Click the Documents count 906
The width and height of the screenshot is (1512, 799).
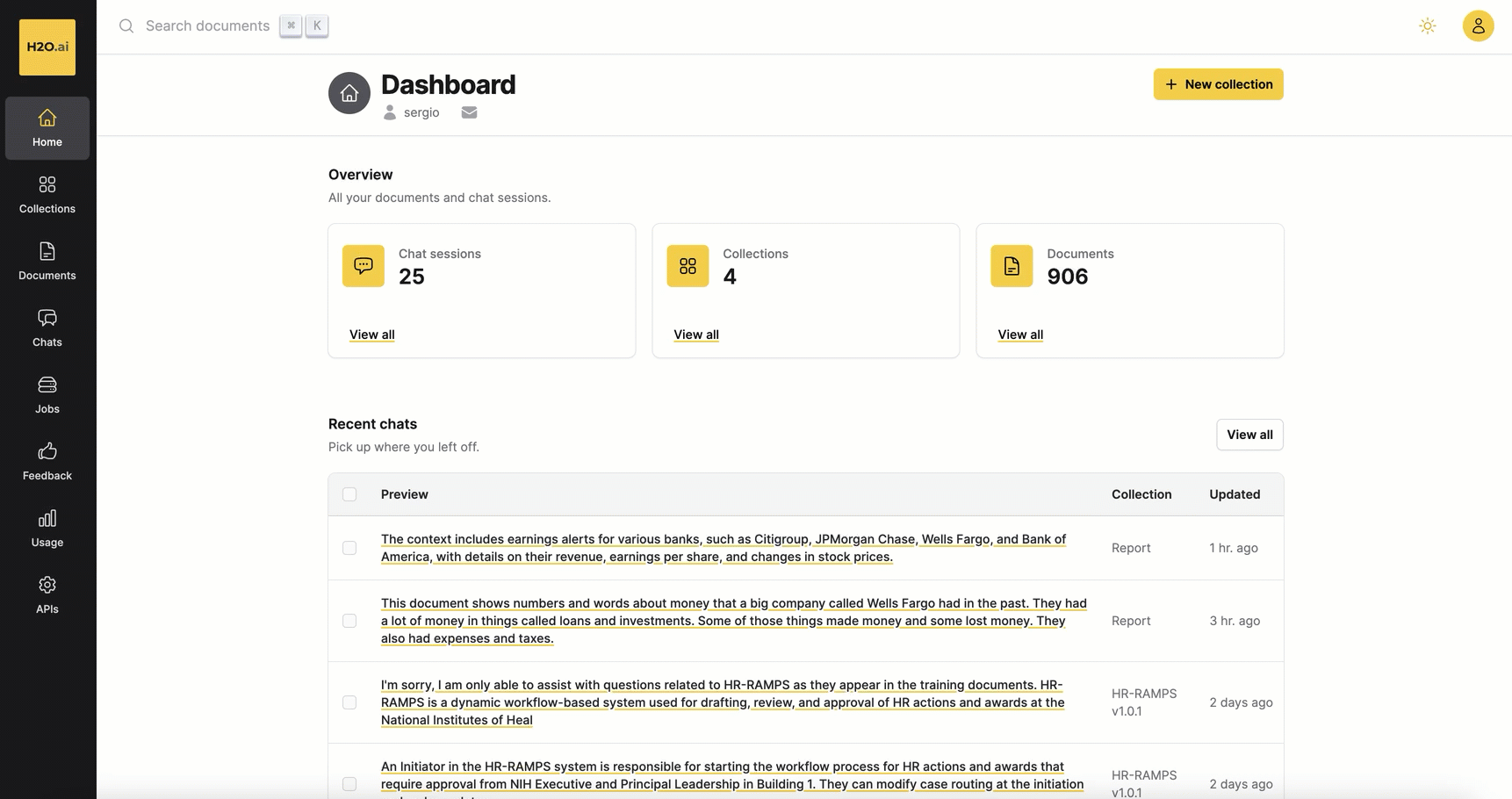1068,277
